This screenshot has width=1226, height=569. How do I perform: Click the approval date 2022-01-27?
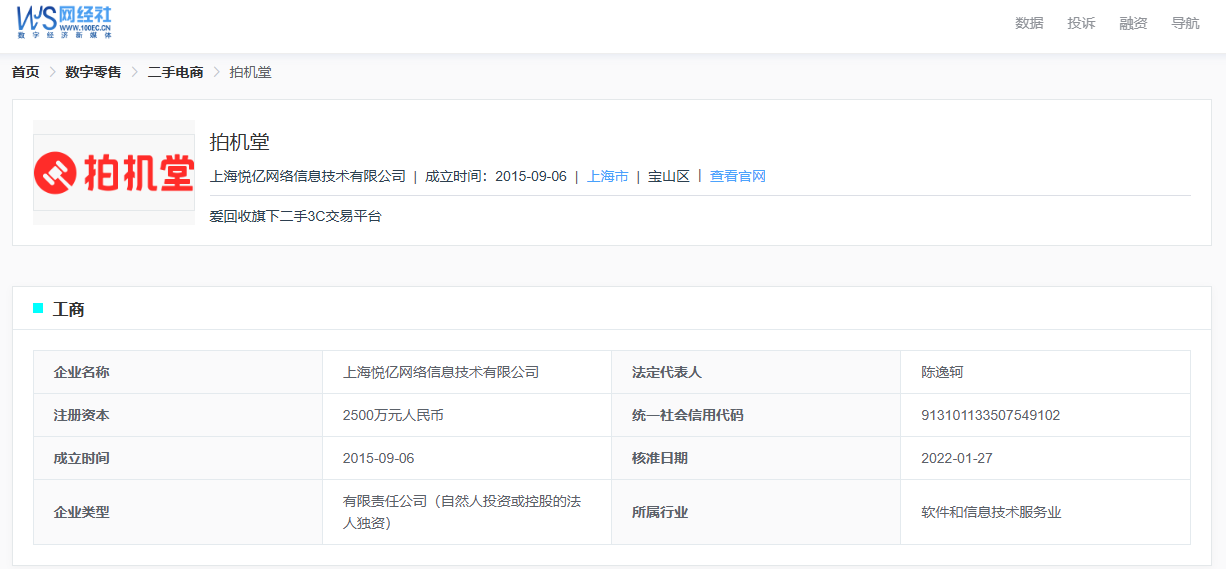point(957,458)
